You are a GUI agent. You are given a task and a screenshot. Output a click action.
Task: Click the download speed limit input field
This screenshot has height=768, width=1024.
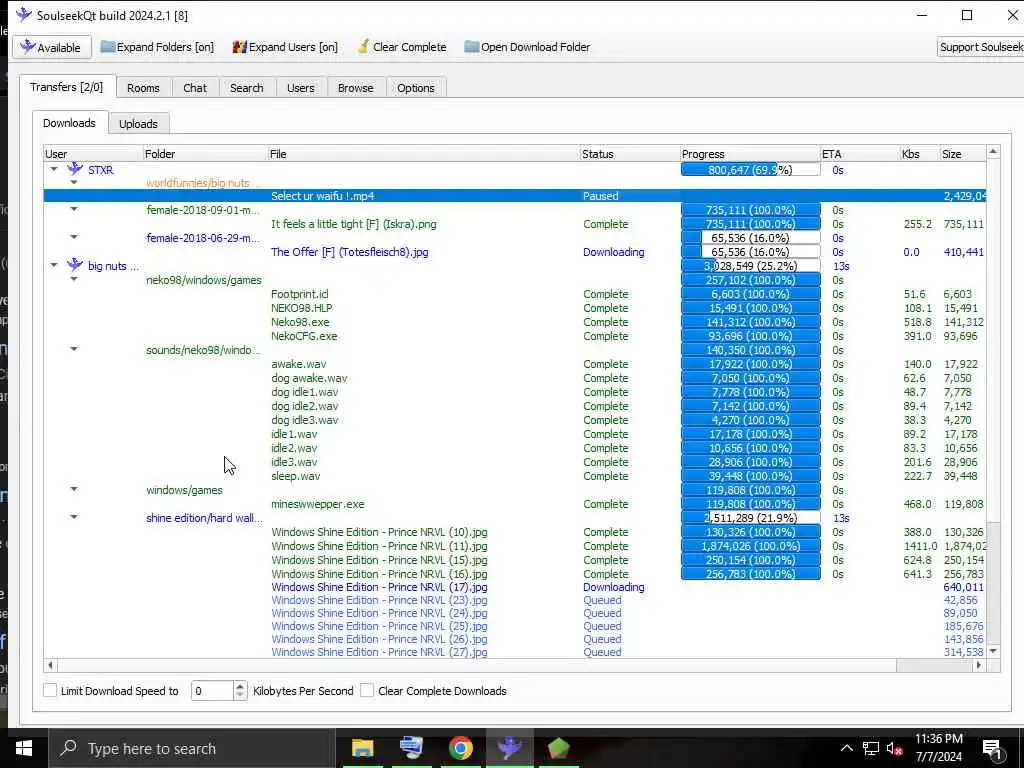pyautogui.click(x=212, y=690)
